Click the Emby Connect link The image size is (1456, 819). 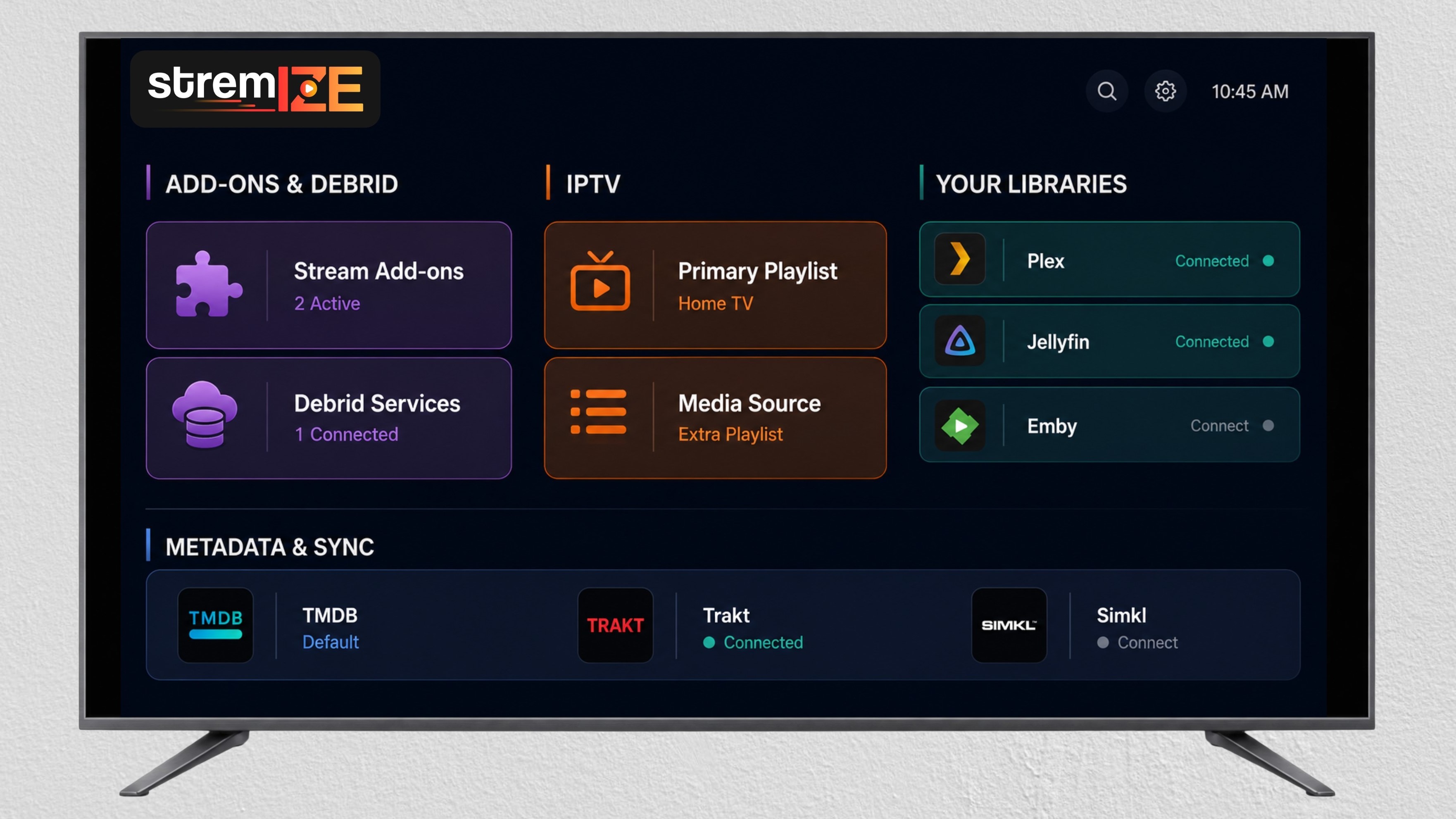[x=1219, y=426]
